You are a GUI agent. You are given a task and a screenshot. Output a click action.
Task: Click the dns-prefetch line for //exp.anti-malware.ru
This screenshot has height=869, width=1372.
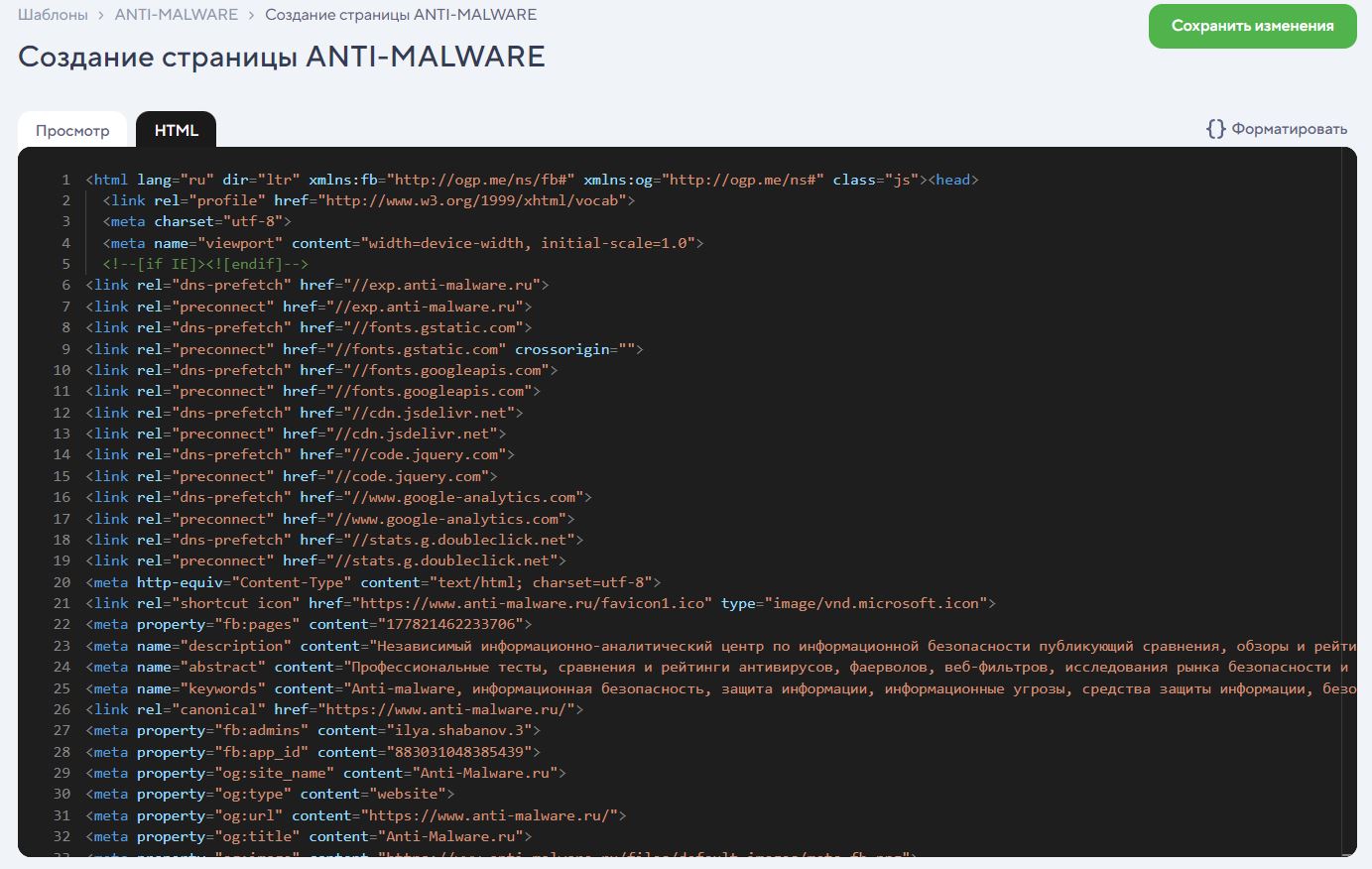317,285
